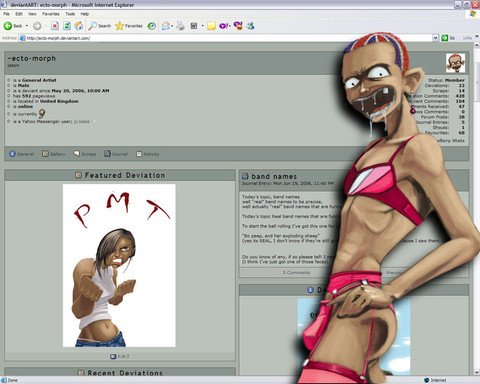Expand the Edit button dropdown arrow
The width and height of the screenshot is (480, 384).
click(202, 26)
